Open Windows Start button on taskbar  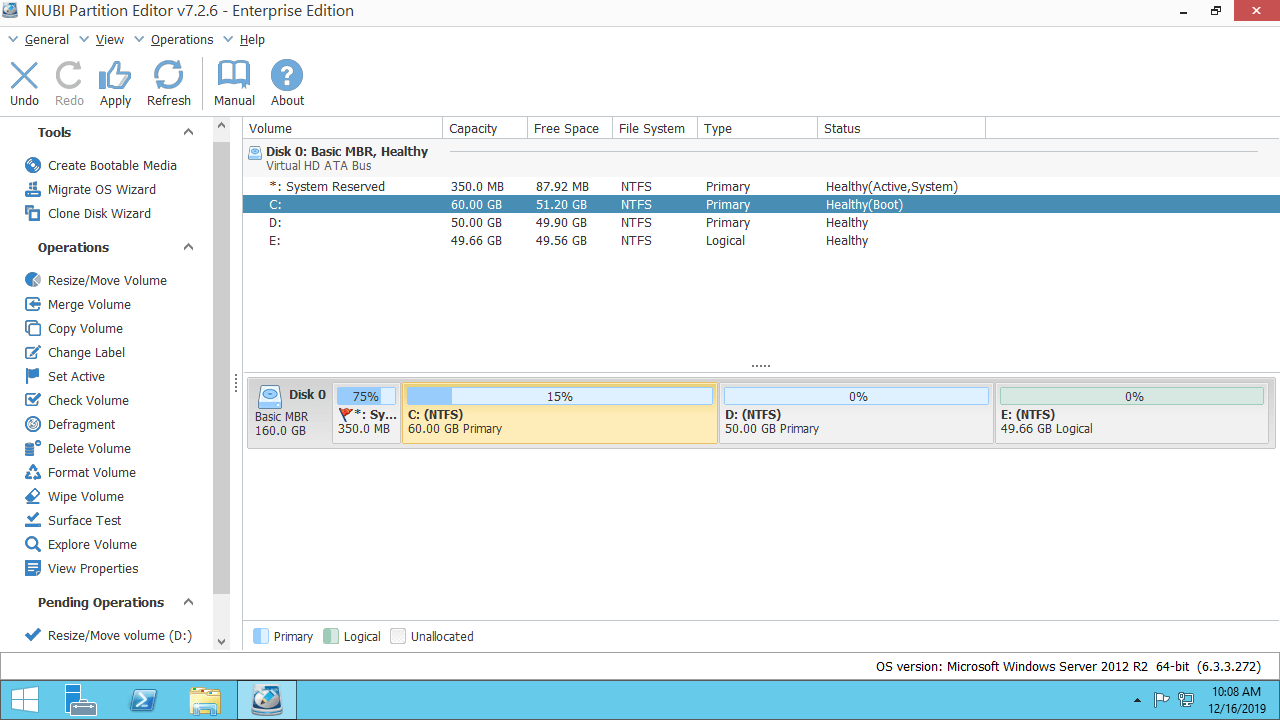click(24, 699)
